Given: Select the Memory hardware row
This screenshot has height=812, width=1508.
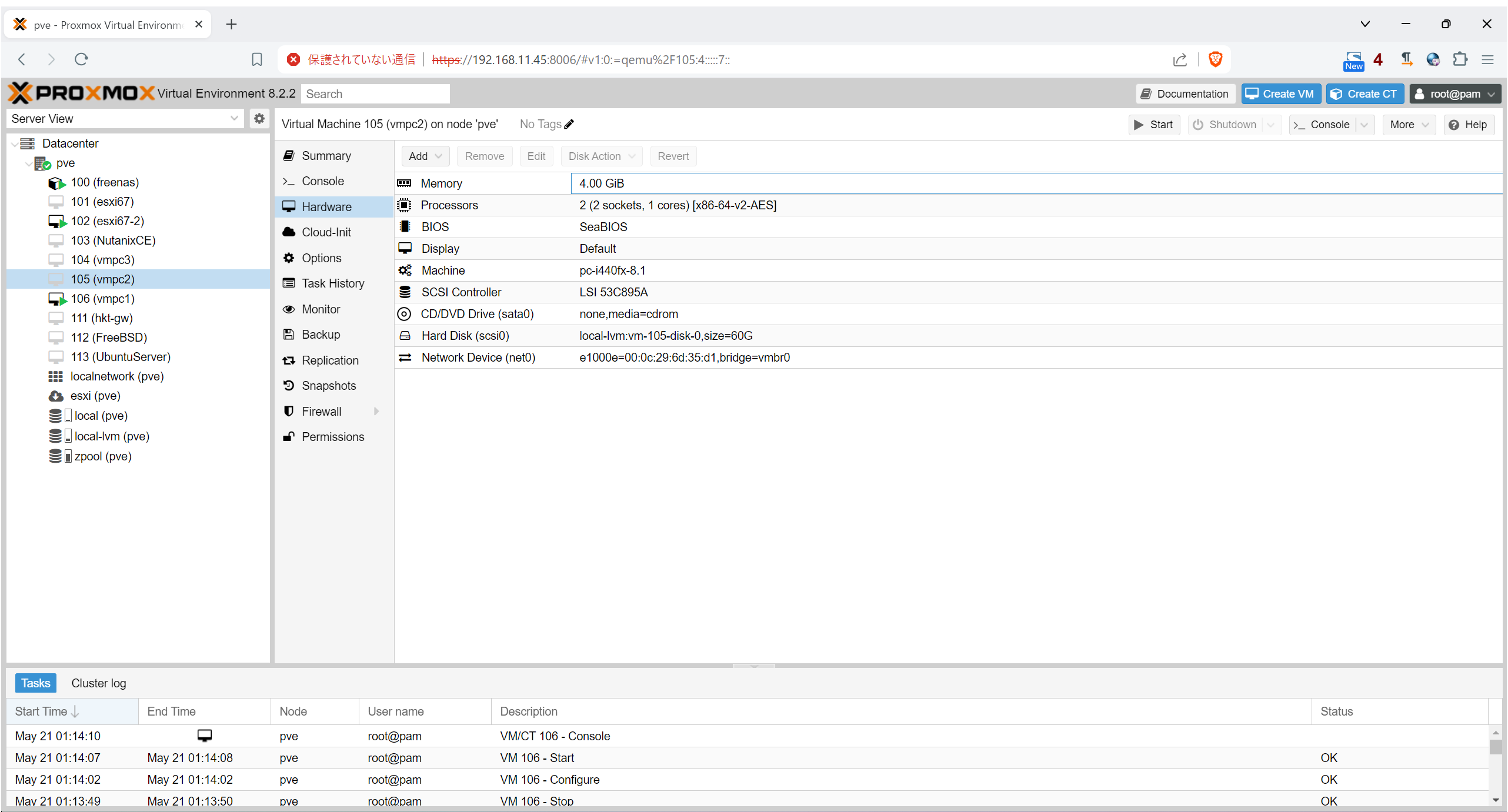Looking at the screenshot, I should click(x=948, y=183).
